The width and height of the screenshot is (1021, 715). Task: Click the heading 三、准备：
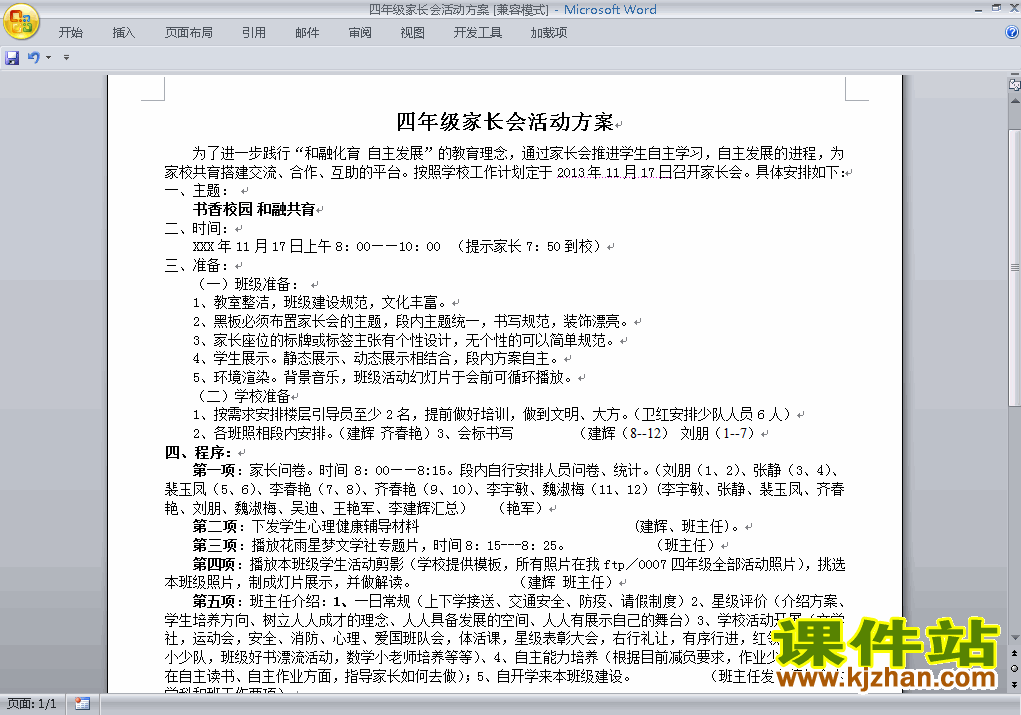[x=197, y=266]
